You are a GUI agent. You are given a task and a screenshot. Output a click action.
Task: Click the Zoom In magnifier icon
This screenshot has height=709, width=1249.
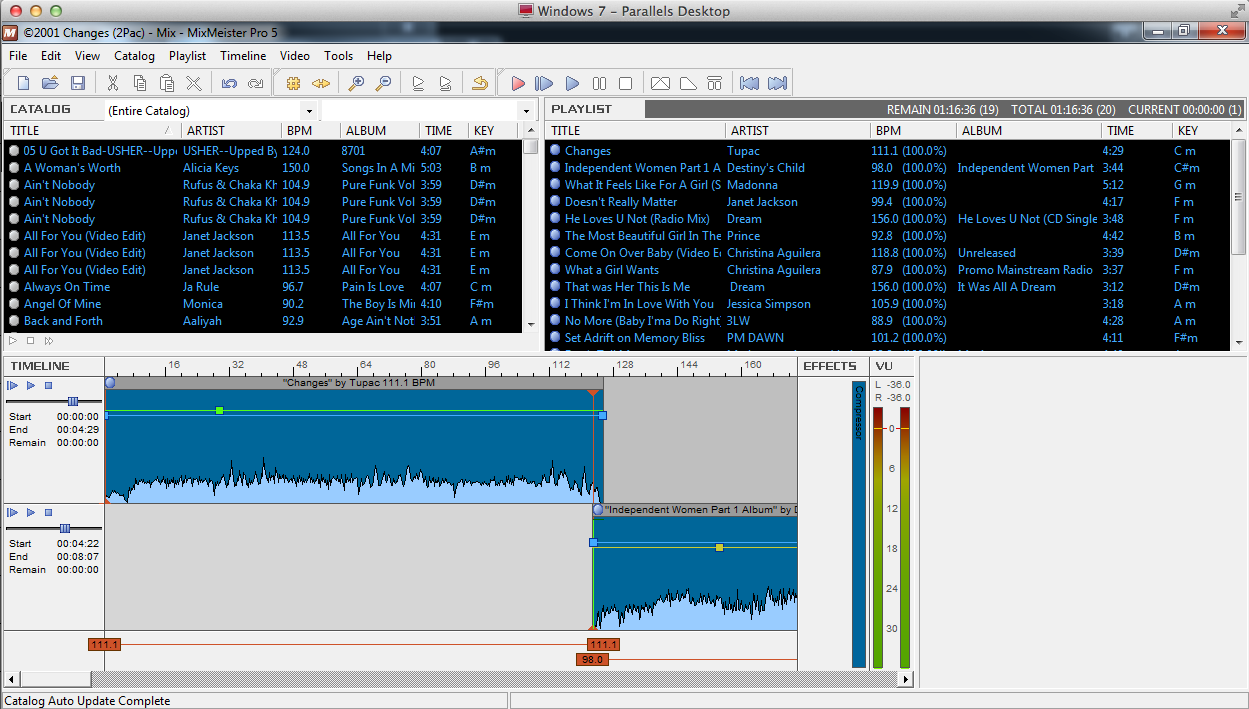[356, 83]
